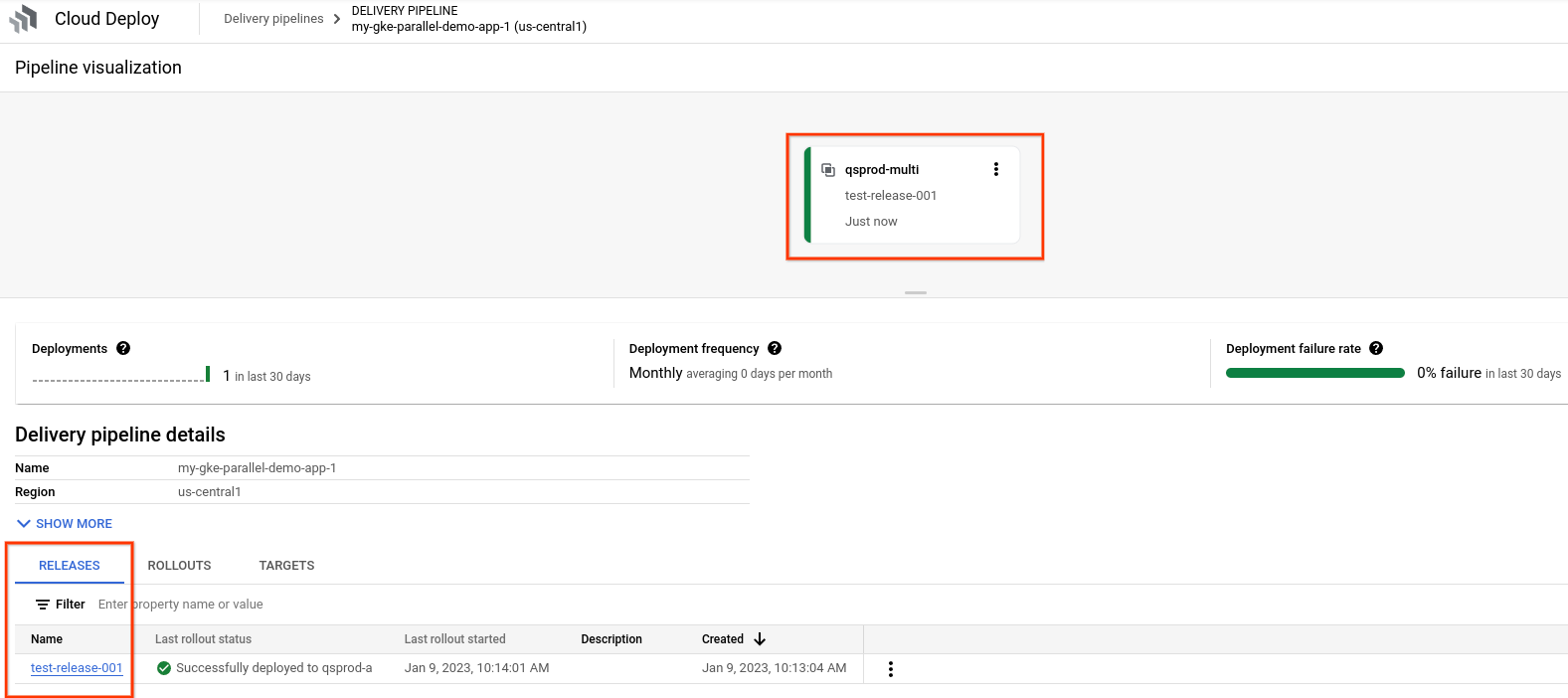Open help for Deployment frequency
The width and height of the screenshot is (1568, 698).
[775, 348]
